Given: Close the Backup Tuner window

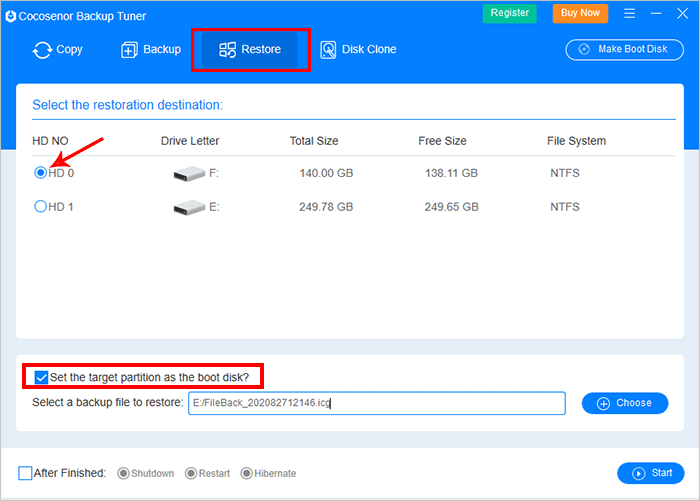Looking at the screenshot, I should 683,13.
